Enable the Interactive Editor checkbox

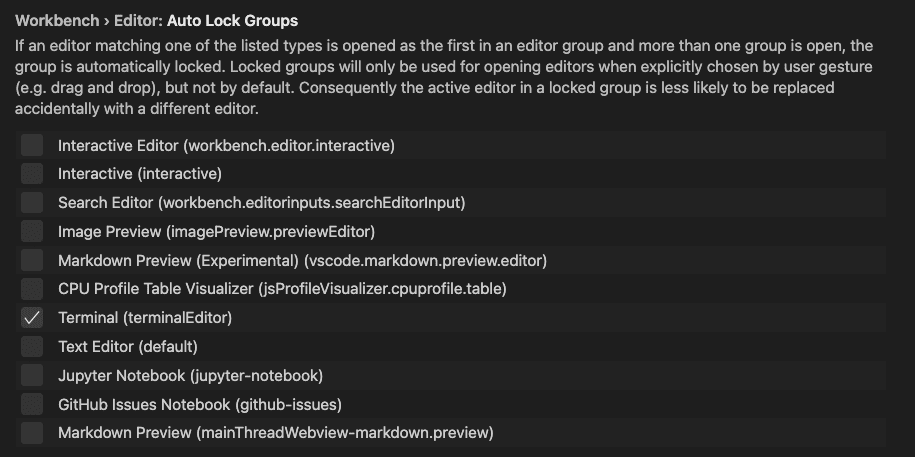click(x=32, y=145)
